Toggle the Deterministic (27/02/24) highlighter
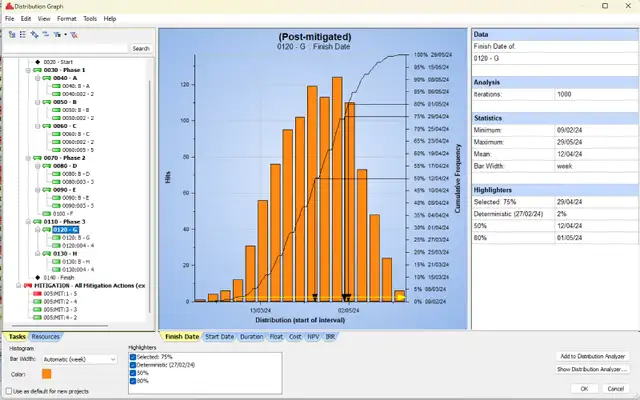This screenshot has height=400, width=640. (133, 364)
